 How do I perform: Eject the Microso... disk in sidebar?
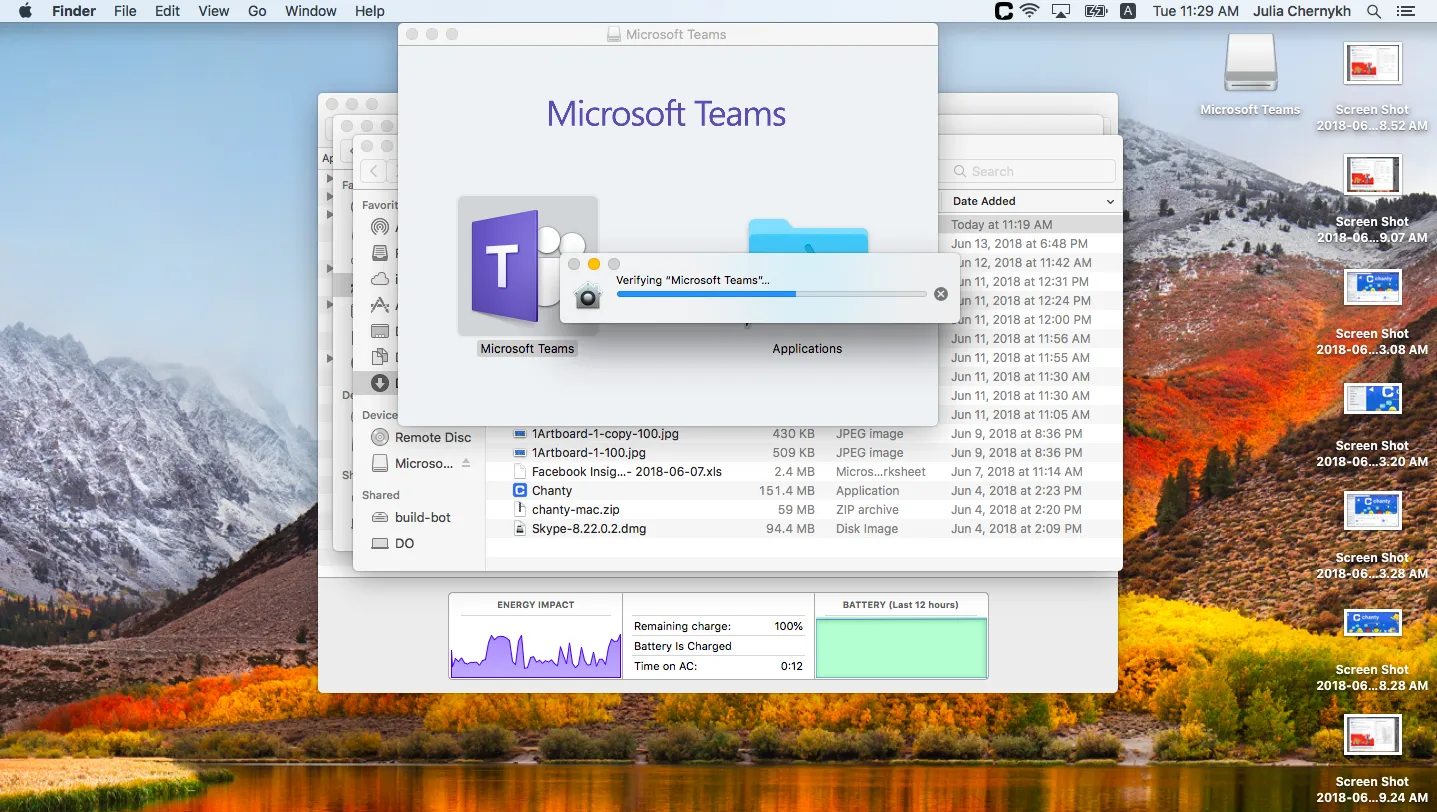[466, 464]
